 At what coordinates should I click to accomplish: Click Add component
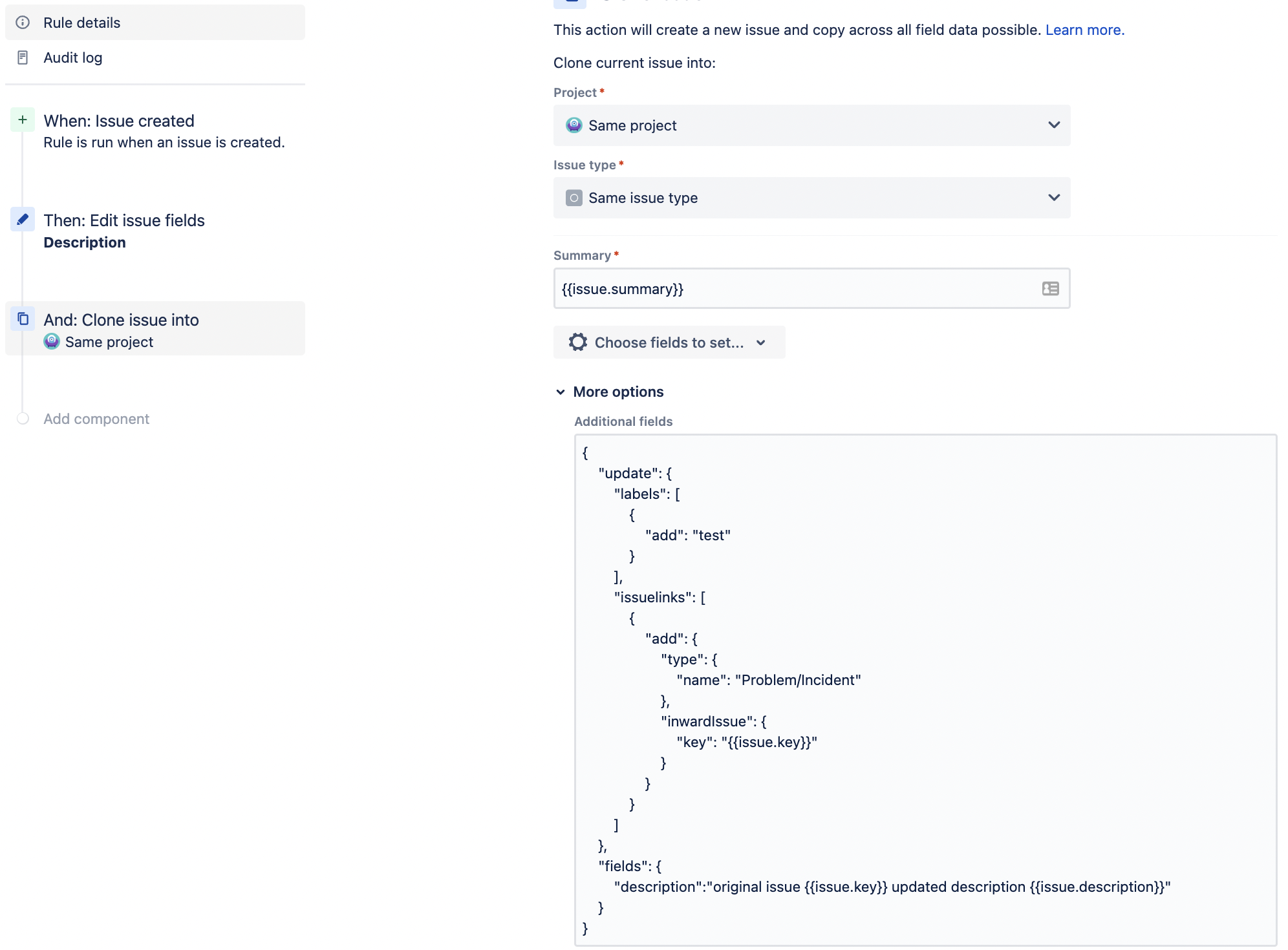(x=96, y=418)
